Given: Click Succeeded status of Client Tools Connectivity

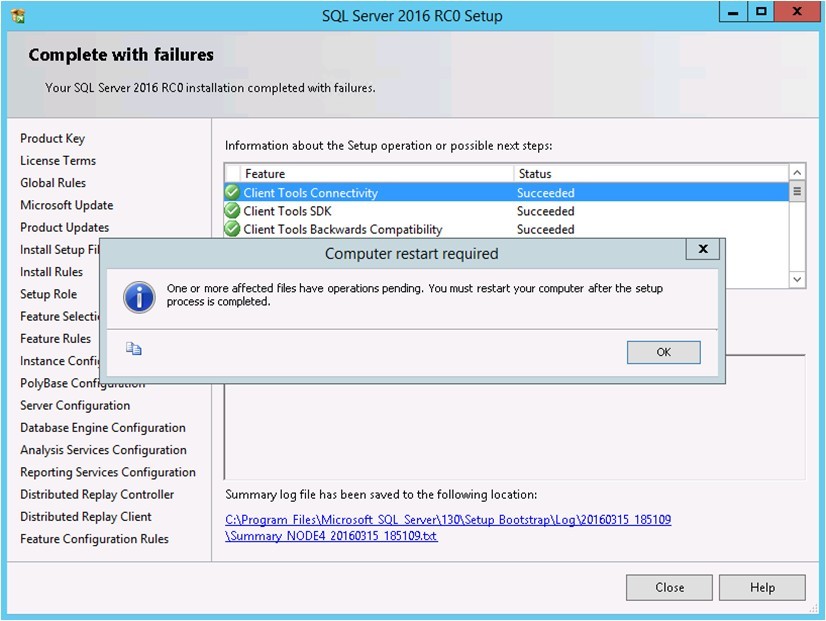Looking at the screenshot, I should (545, 192).
